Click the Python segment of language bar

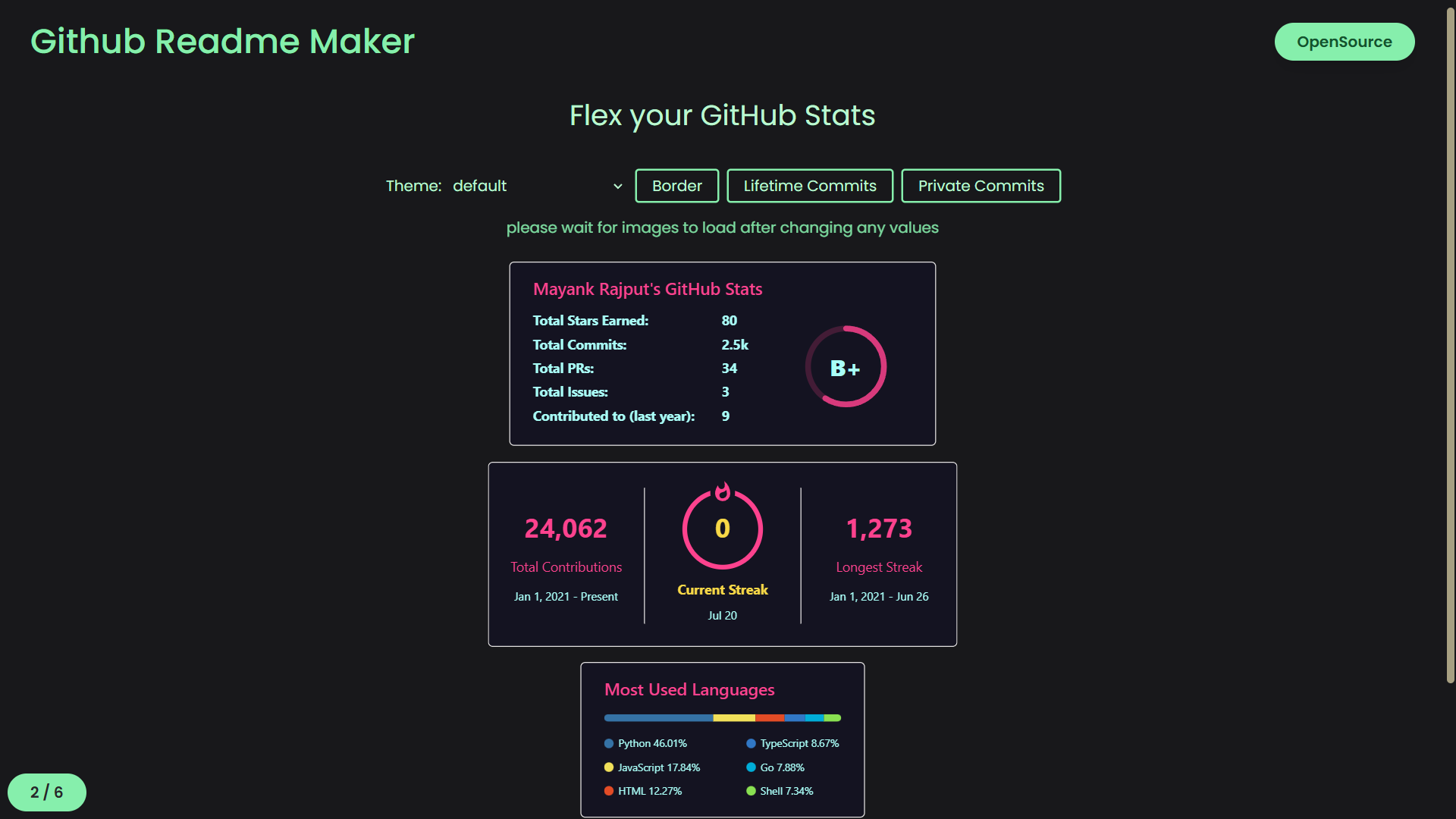click(x=658, y=717)
